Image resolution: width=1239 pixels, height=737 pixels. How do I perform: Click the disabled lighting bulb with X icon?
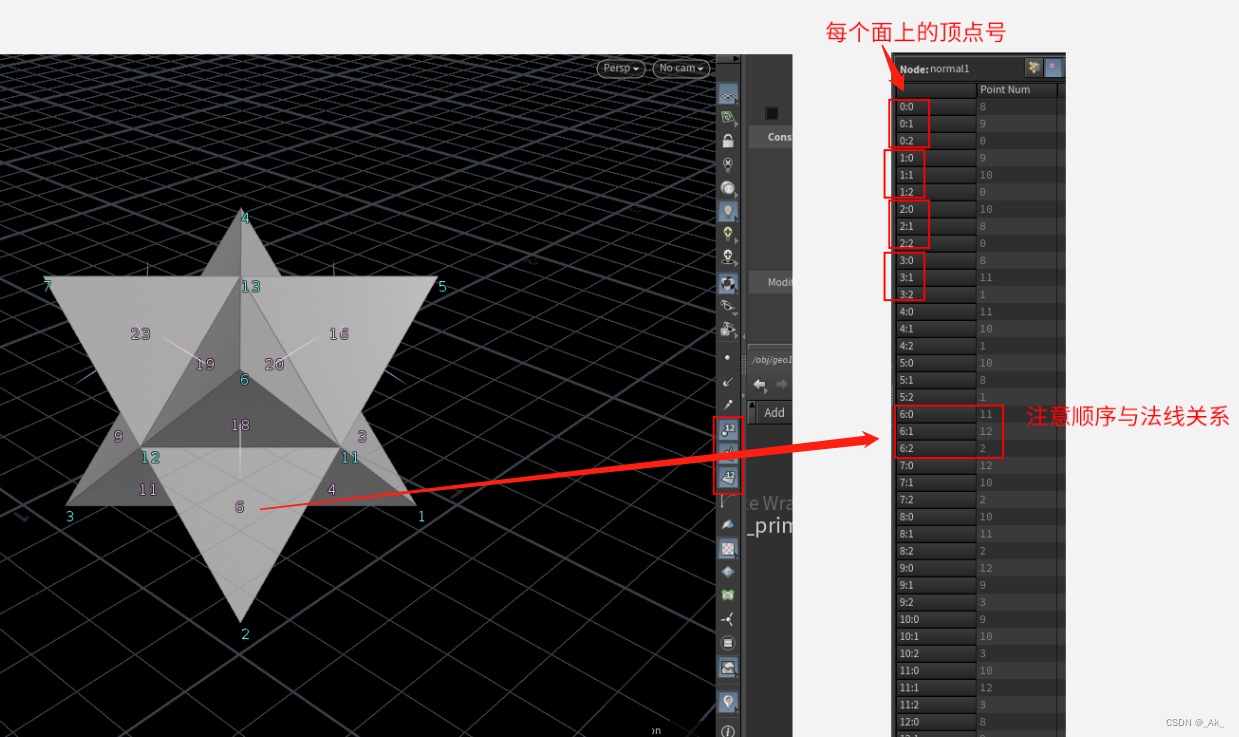click(x=728, y=164)
